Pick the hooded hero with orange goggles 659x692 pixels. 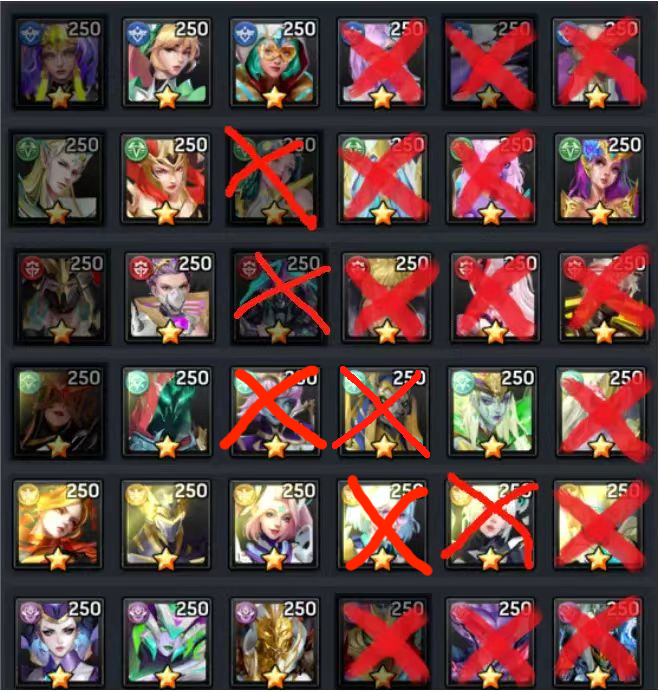coord(274,62)
